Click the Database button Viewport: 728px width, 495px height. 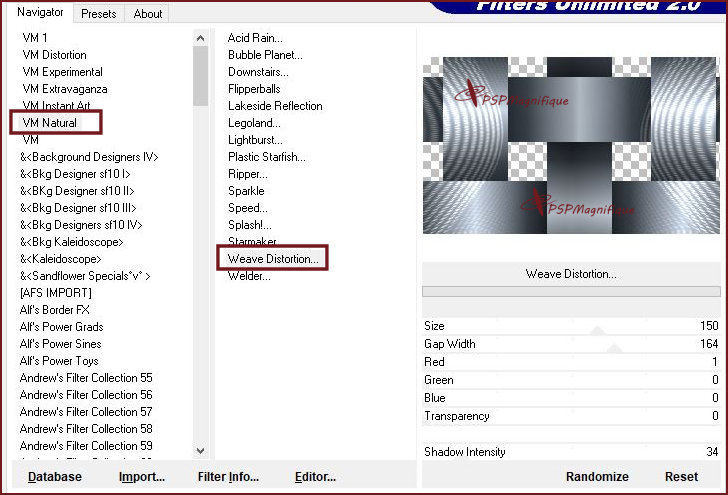tap(55, 477)
